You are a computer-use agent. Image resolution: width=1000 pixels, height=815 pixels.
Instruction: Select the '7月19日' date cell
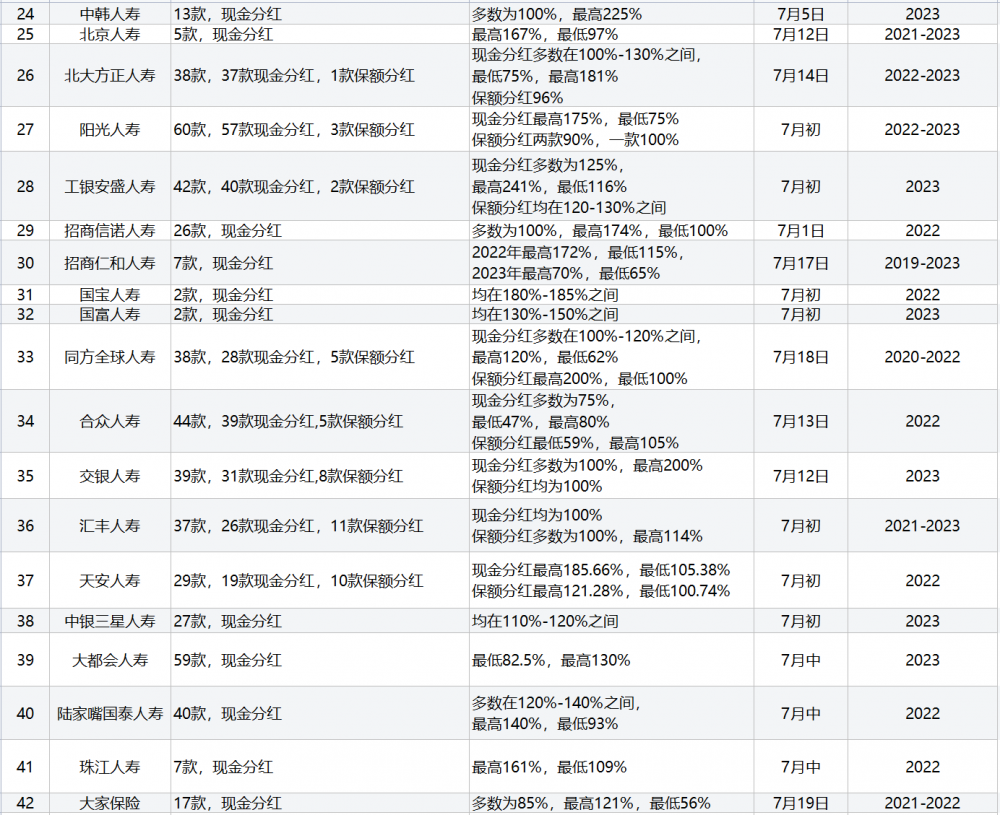800,804
